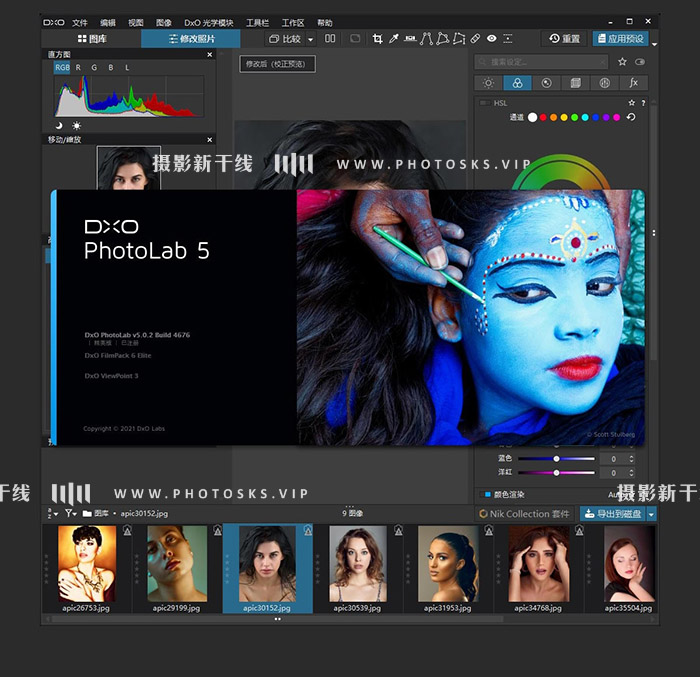This screenshot has width=700, height=677.
Task: Open the Local adjustments palette tab icon
Action: pos(604,83)
